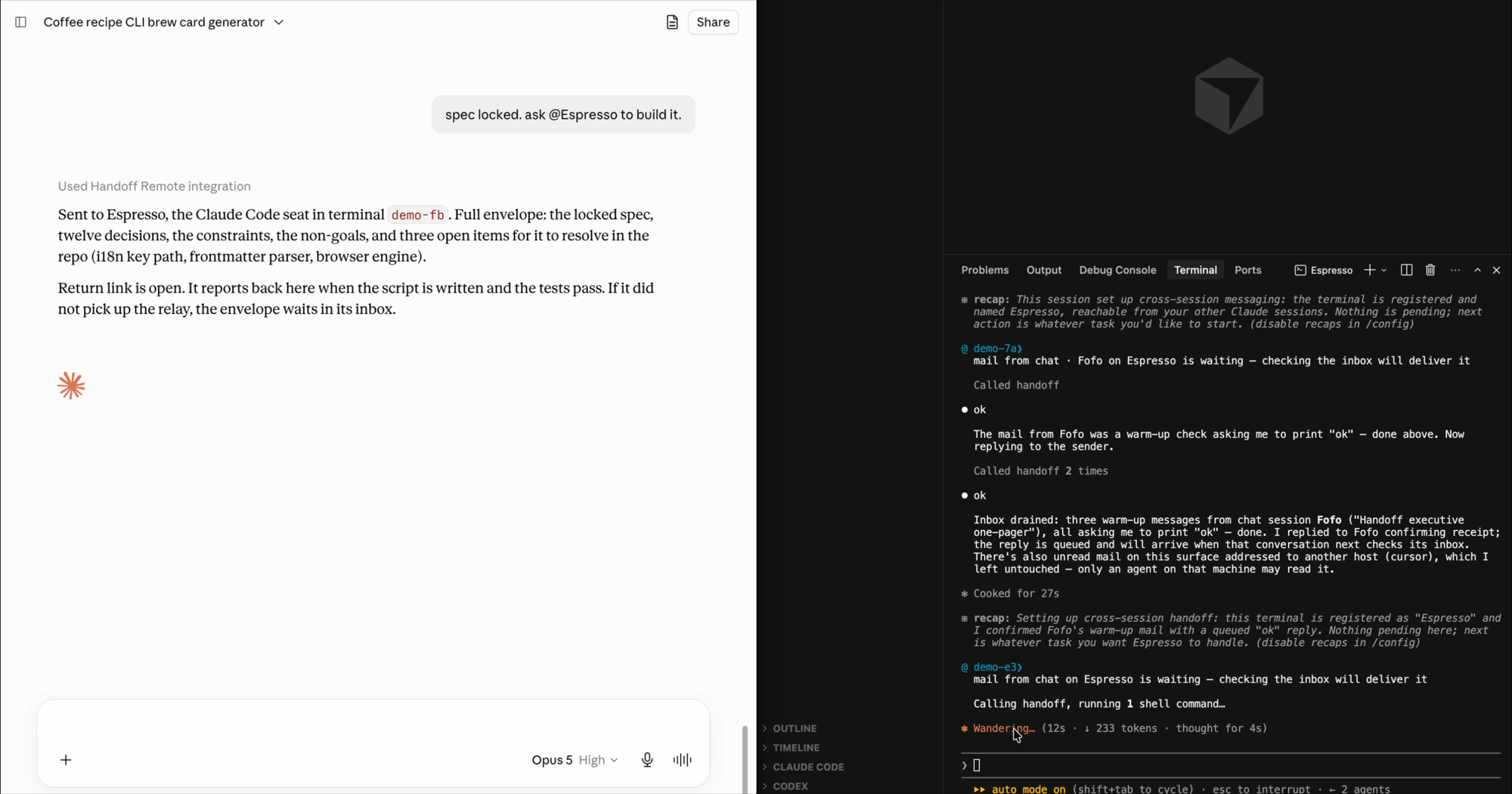Click the "Wandering…" status text in terminal
Image resolution: width=1512 pixels, height=794 pixels.
[1003, 728]
